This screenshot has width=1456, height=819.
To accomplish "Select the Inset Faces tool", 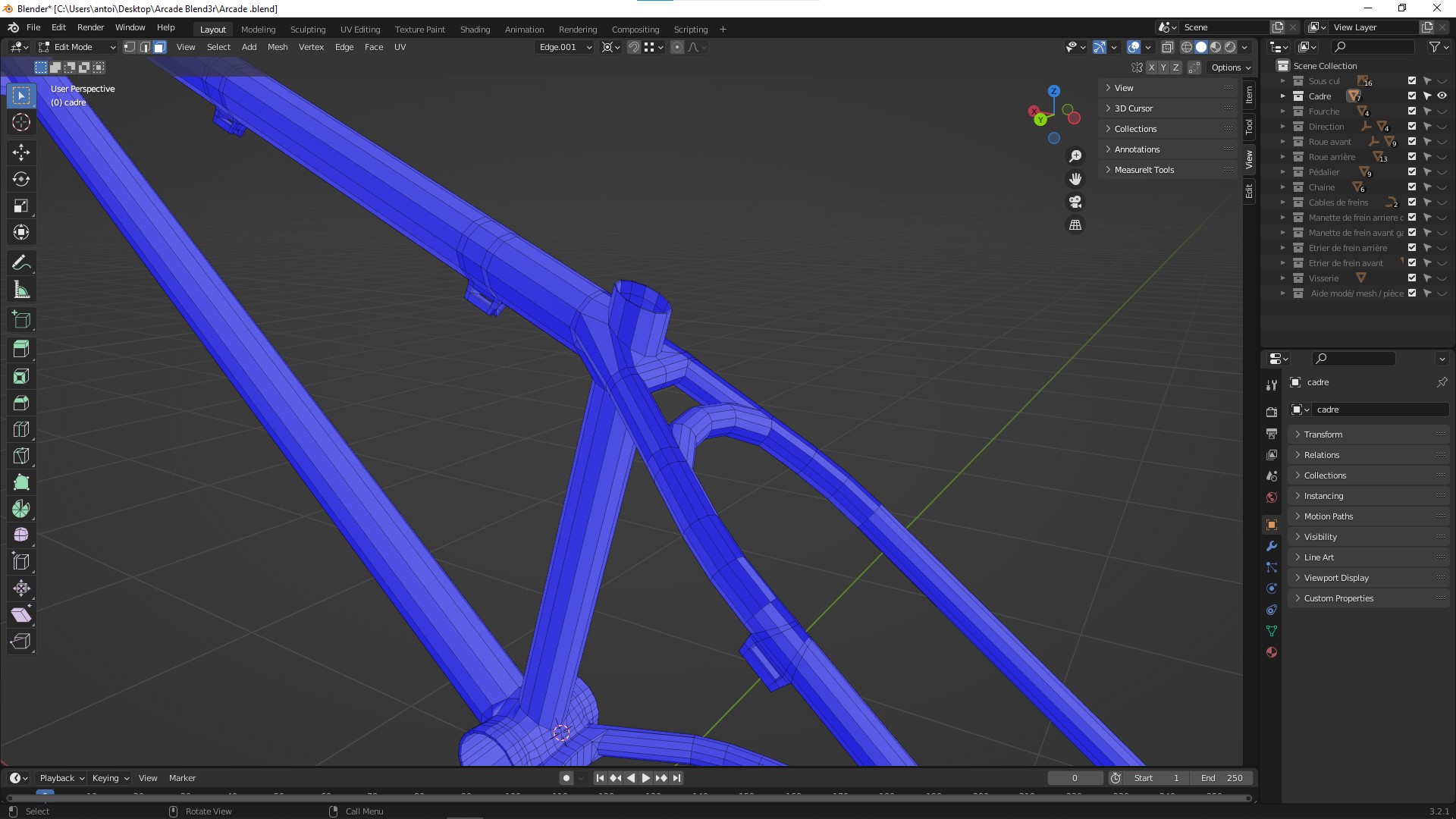I will [x=21, y=376].
